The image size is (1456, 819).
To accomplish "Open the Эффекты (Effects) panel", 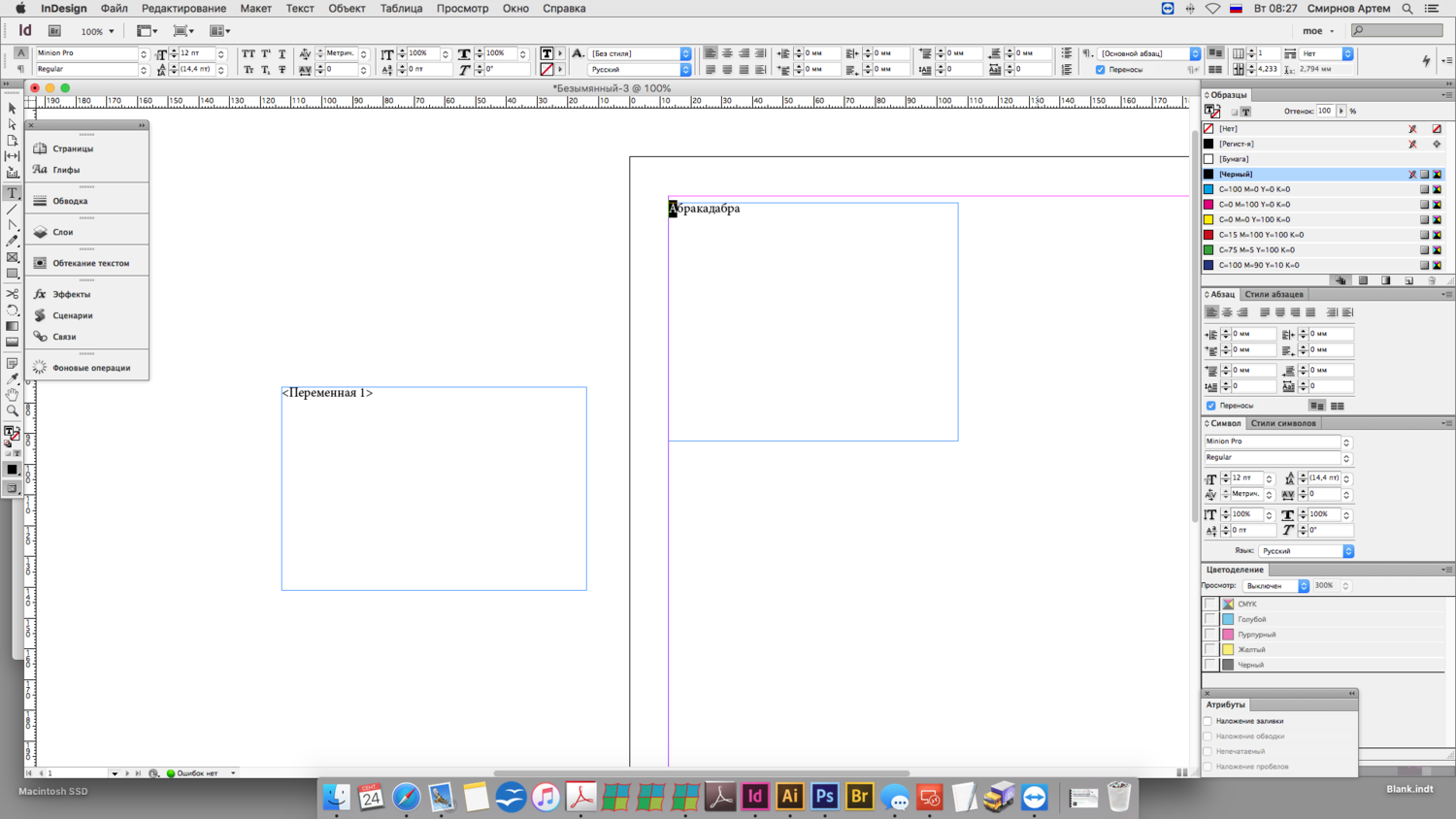I will 71,294.
